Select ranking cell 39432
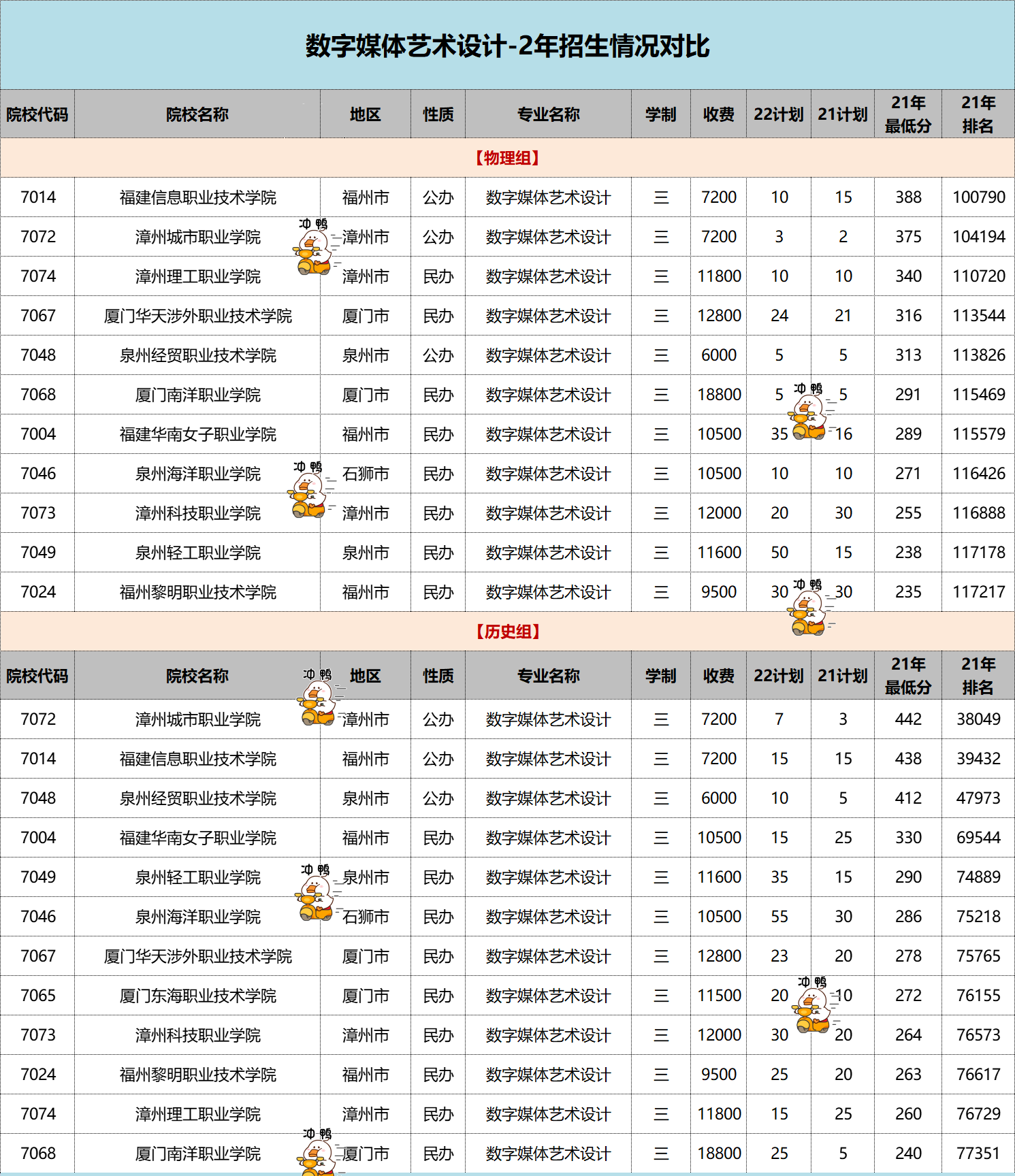 [978, 759]
